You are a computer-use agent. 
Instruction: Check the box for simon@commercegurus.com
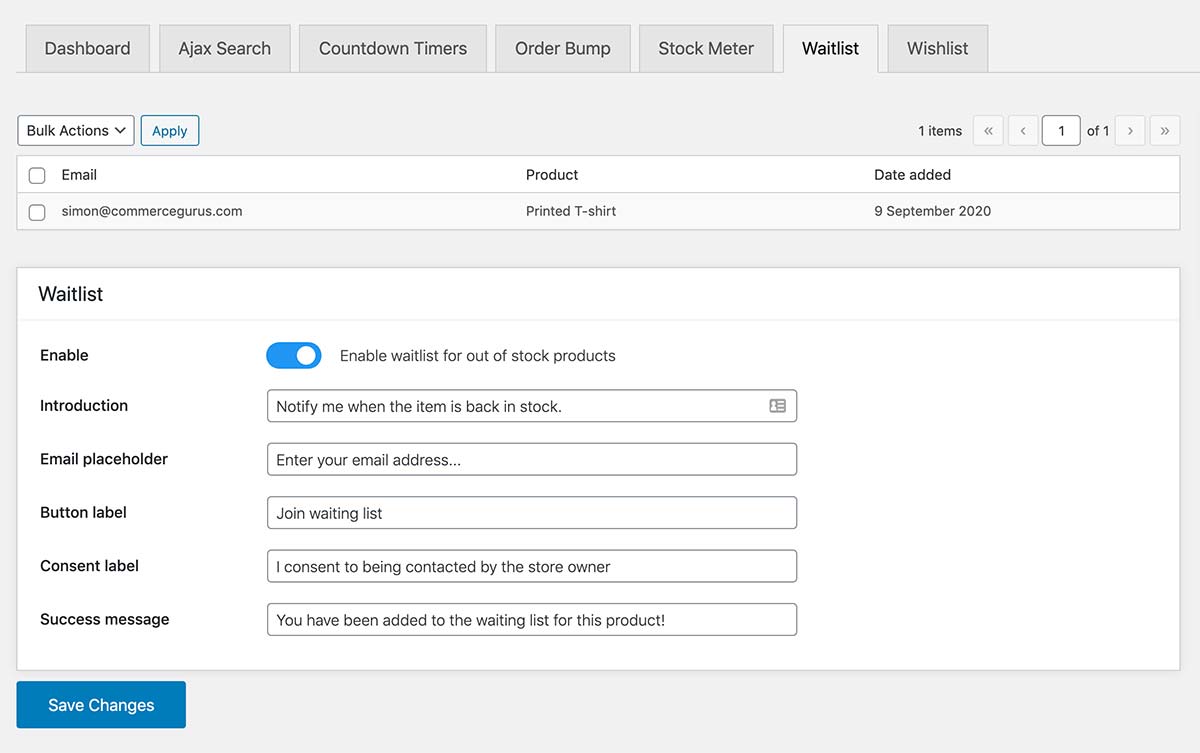pos(37,212)
